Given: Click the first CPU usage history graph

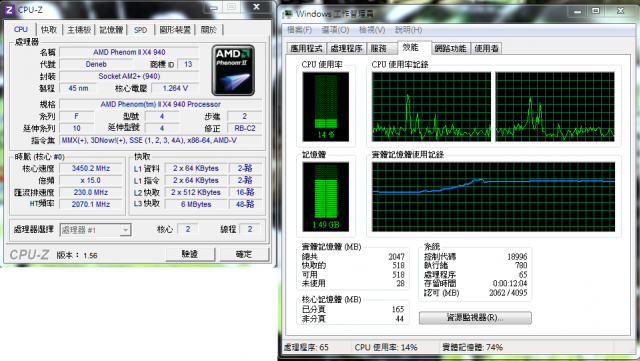Looking at the screenshot, I should pyautogui.click(x=431, y=107).
